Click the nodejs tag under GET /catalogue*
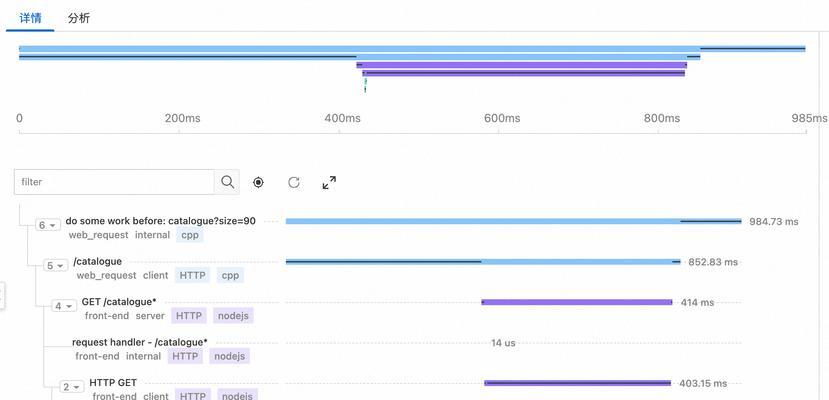Screen dimensions: 829x400 234,316
